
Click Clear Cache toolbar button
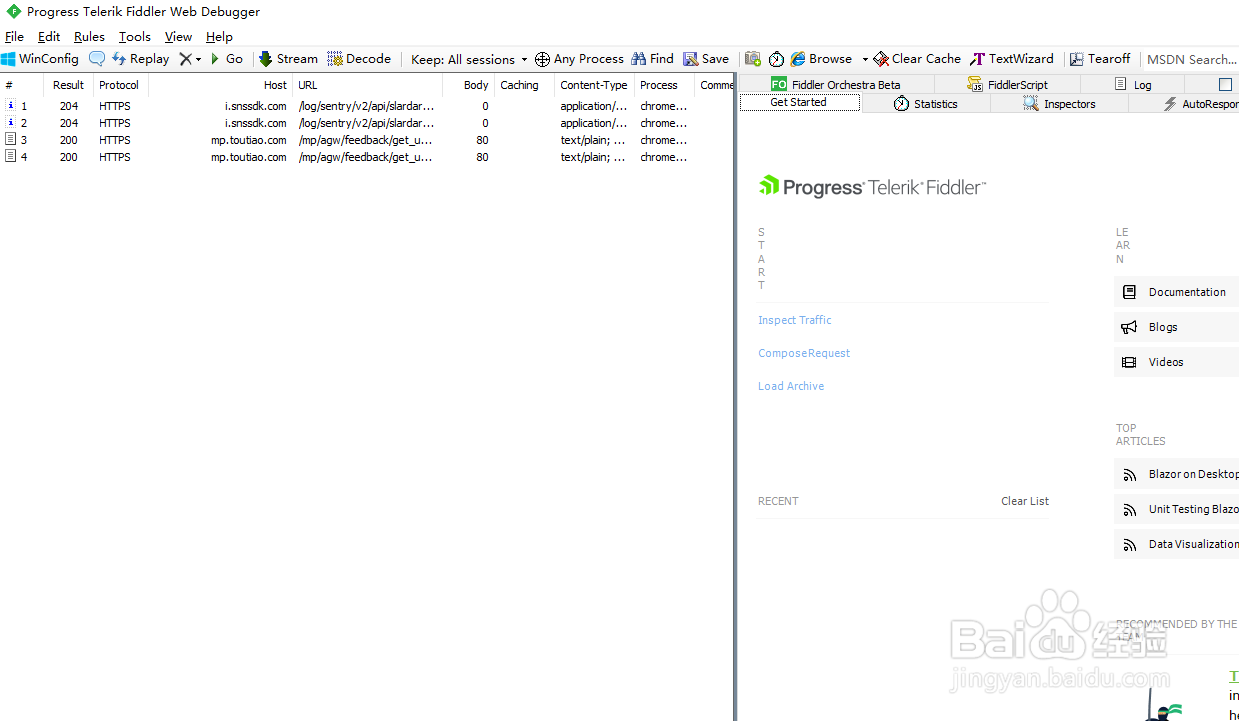(917, 59)
